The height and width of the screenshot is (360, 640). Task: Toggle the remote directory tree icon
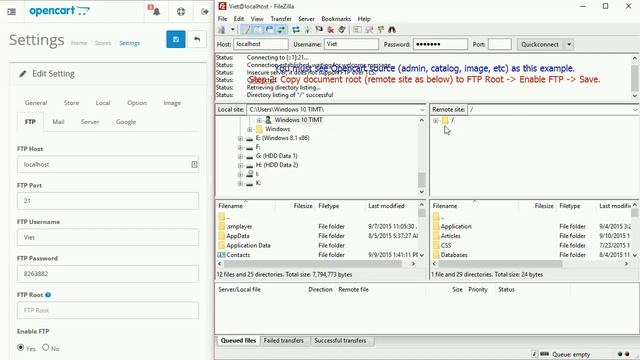point(269,30)
